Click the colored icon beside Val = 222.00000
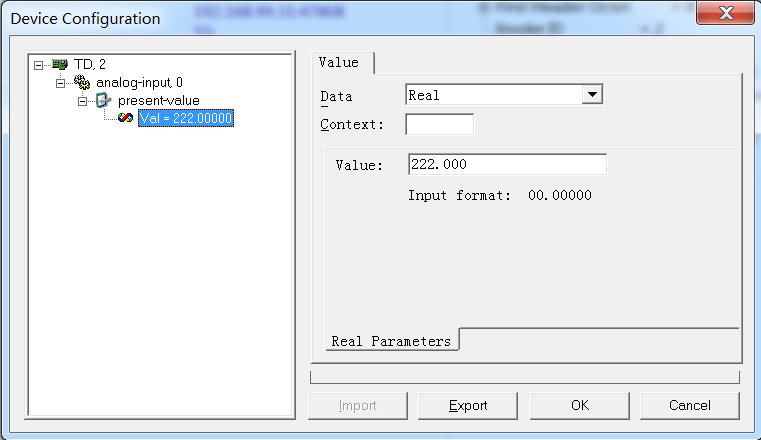761x440 pixels. [126, 118]
